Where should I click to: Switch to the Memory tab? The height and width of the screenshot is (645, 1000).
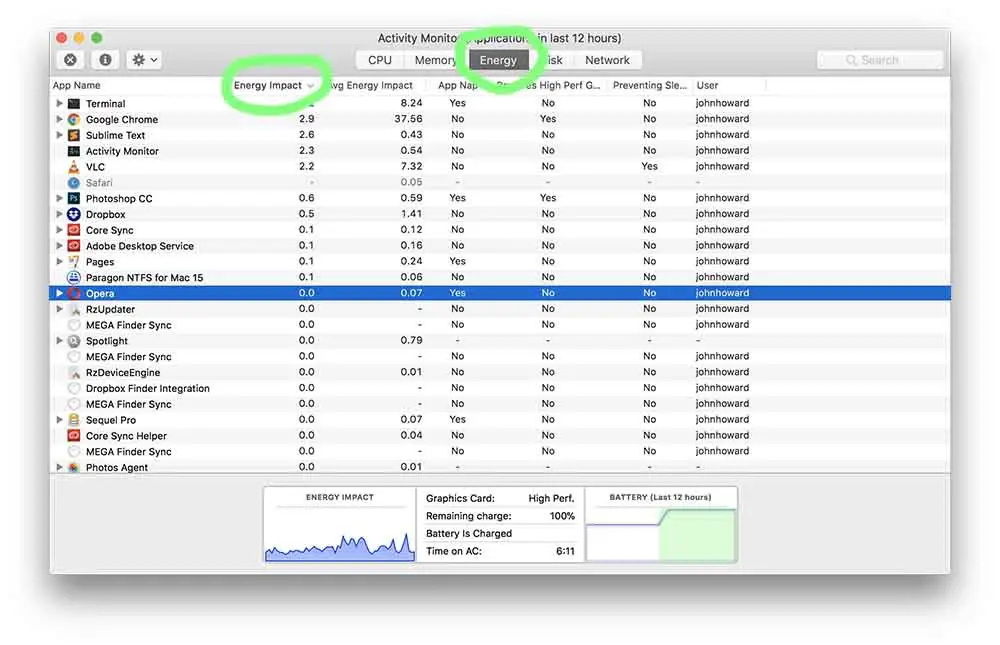point(436,60)
